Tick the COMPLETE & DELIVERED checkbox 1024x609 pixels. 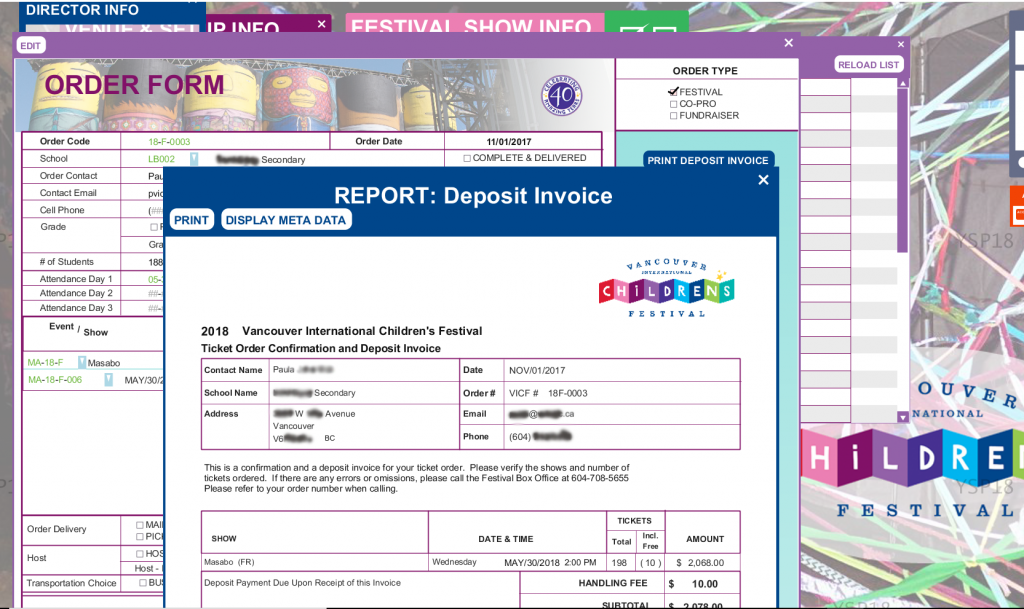click(467, 158)
